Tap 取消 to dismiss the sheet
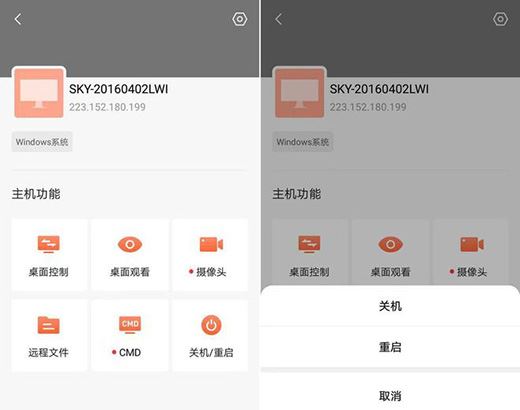This screenshot has height=410, width=520. pos(390,396)
